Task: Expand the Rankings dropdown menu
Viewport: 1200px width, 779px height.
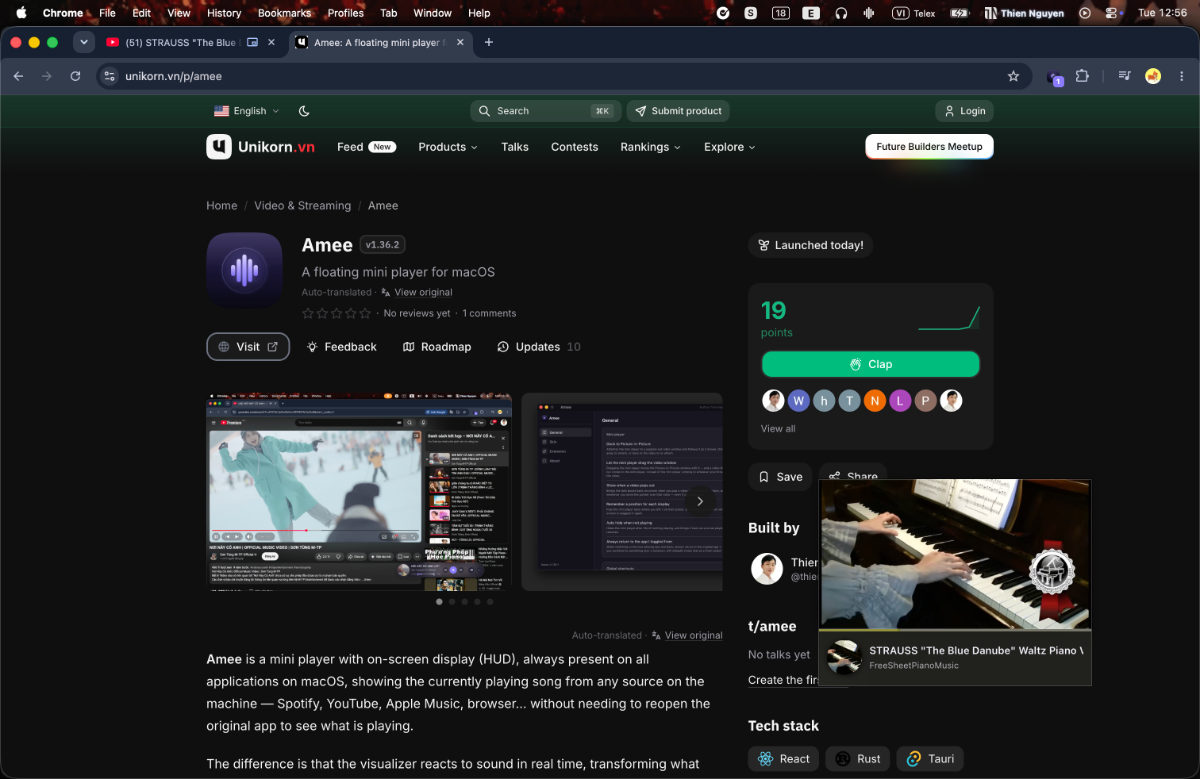Action: [x=650, y=147]
